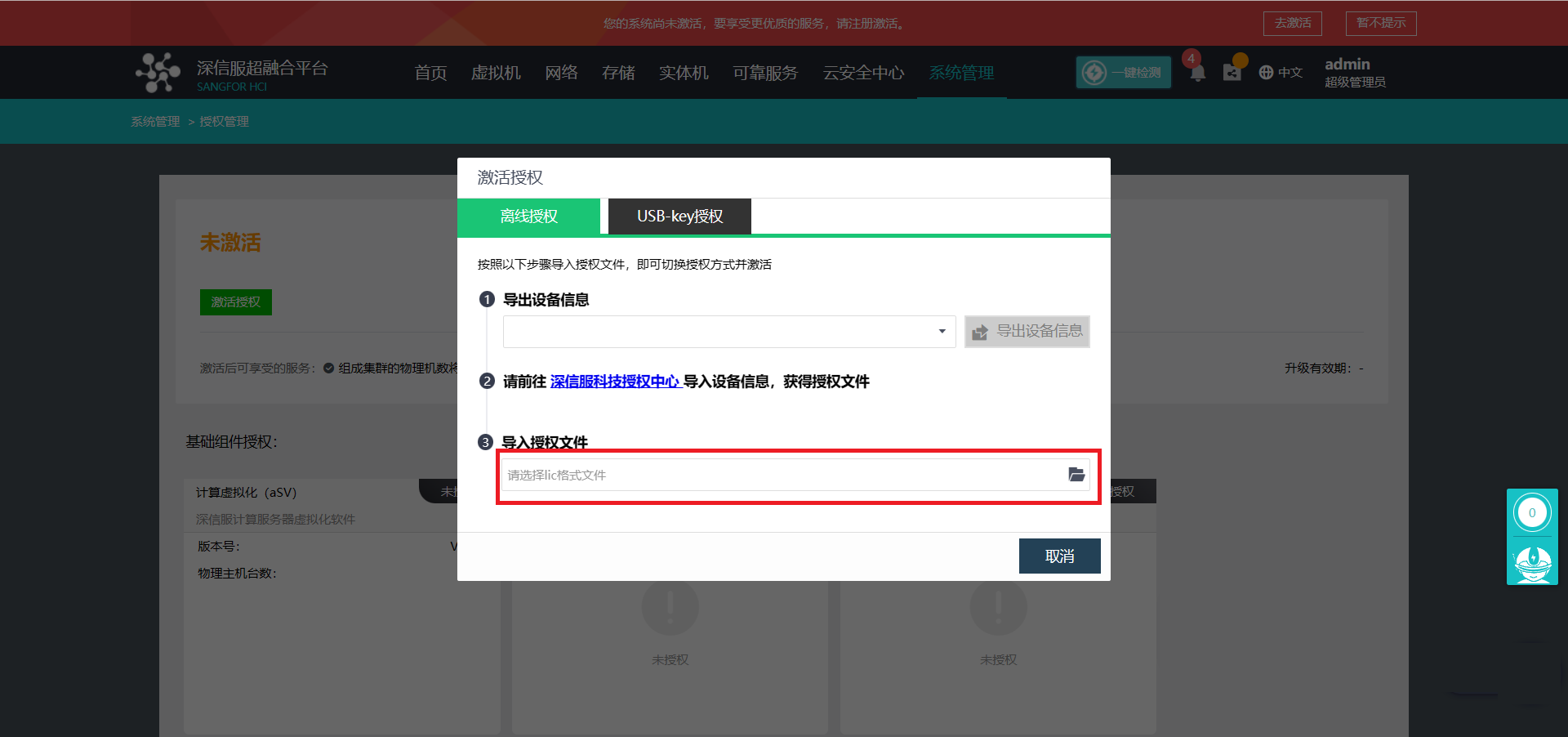Image resolution: width=1568 pixels, height=737 pixels.
Task: Open the 系统管理 menu
Action: click(961, 73)
